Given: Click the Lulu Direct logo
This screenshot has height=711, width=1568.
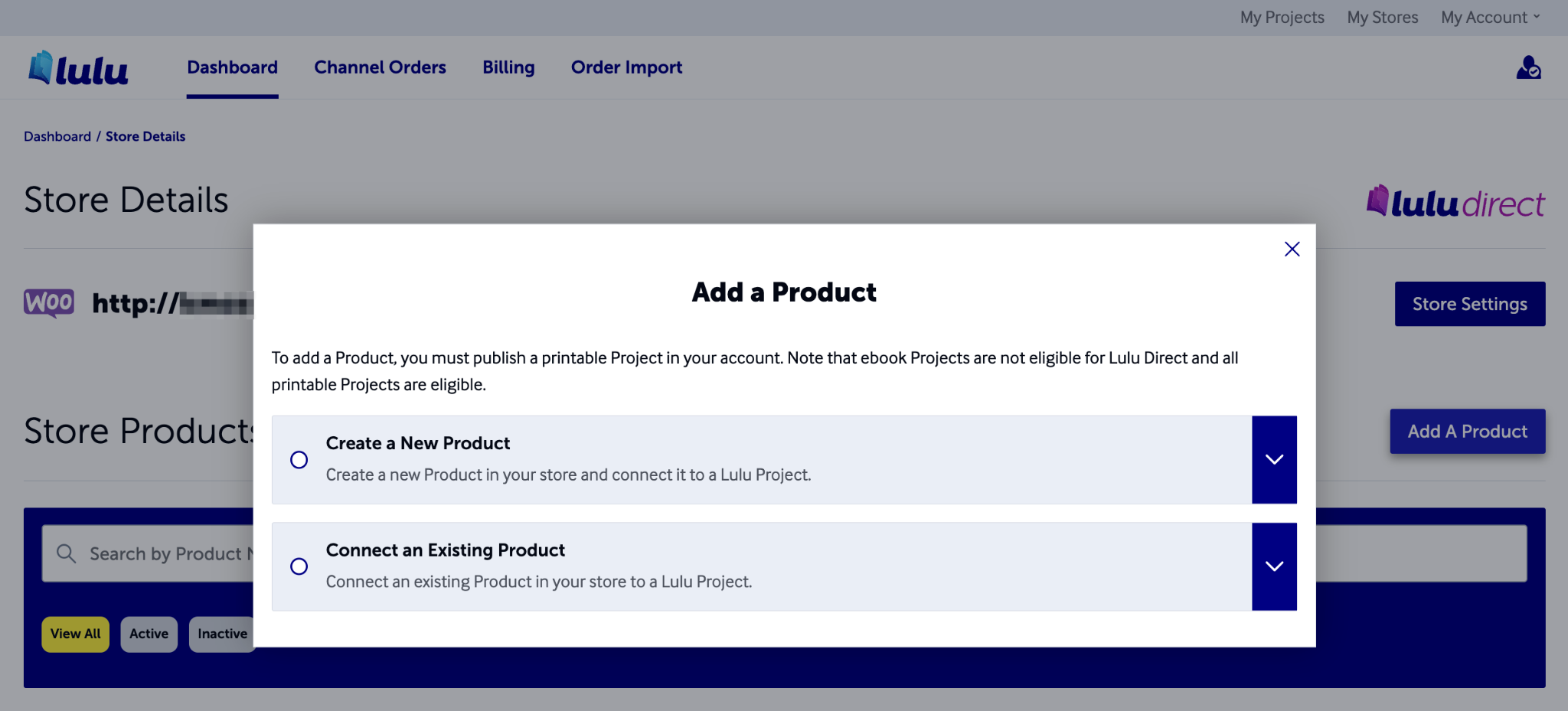Looking at the screenshot, I should click(1455, 201).
